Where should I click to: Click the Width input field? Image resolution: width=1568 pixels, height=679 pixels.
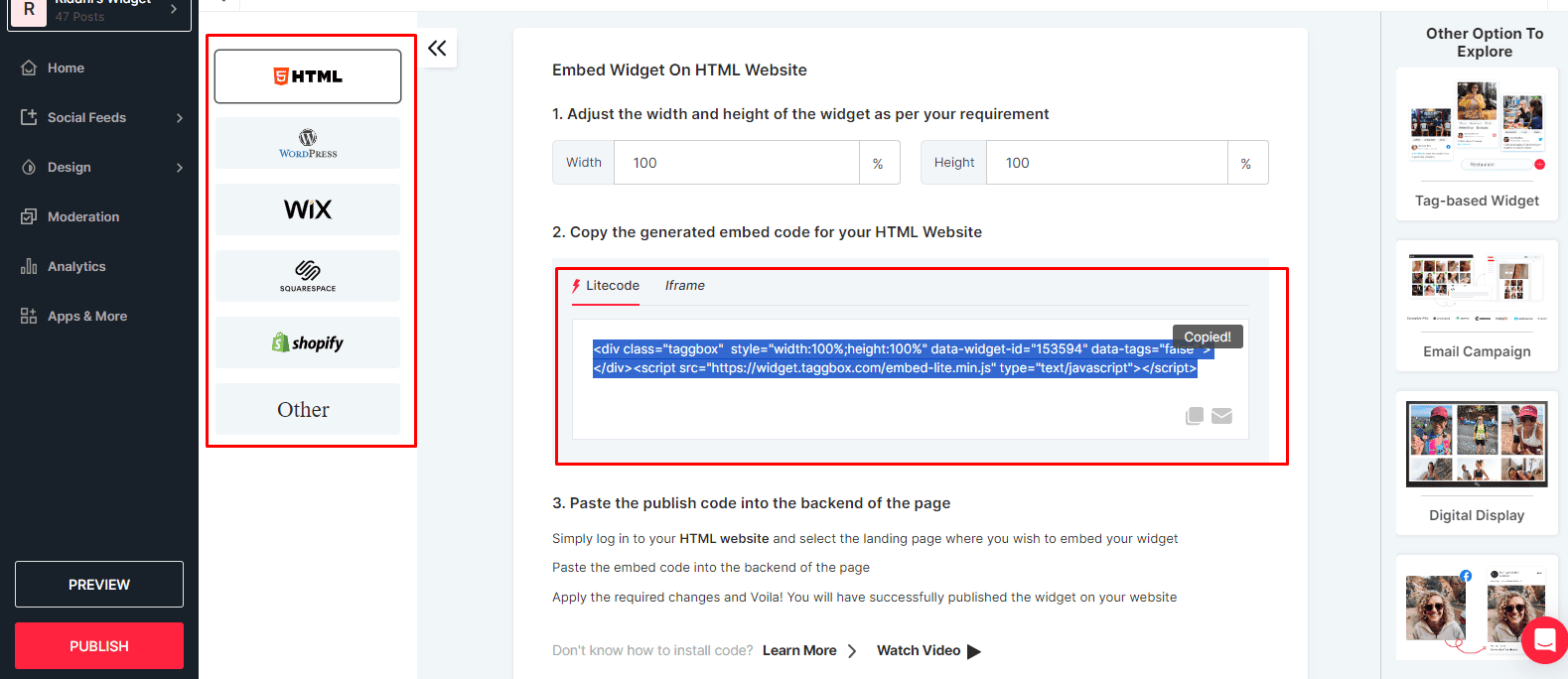[x=737, y=163]
